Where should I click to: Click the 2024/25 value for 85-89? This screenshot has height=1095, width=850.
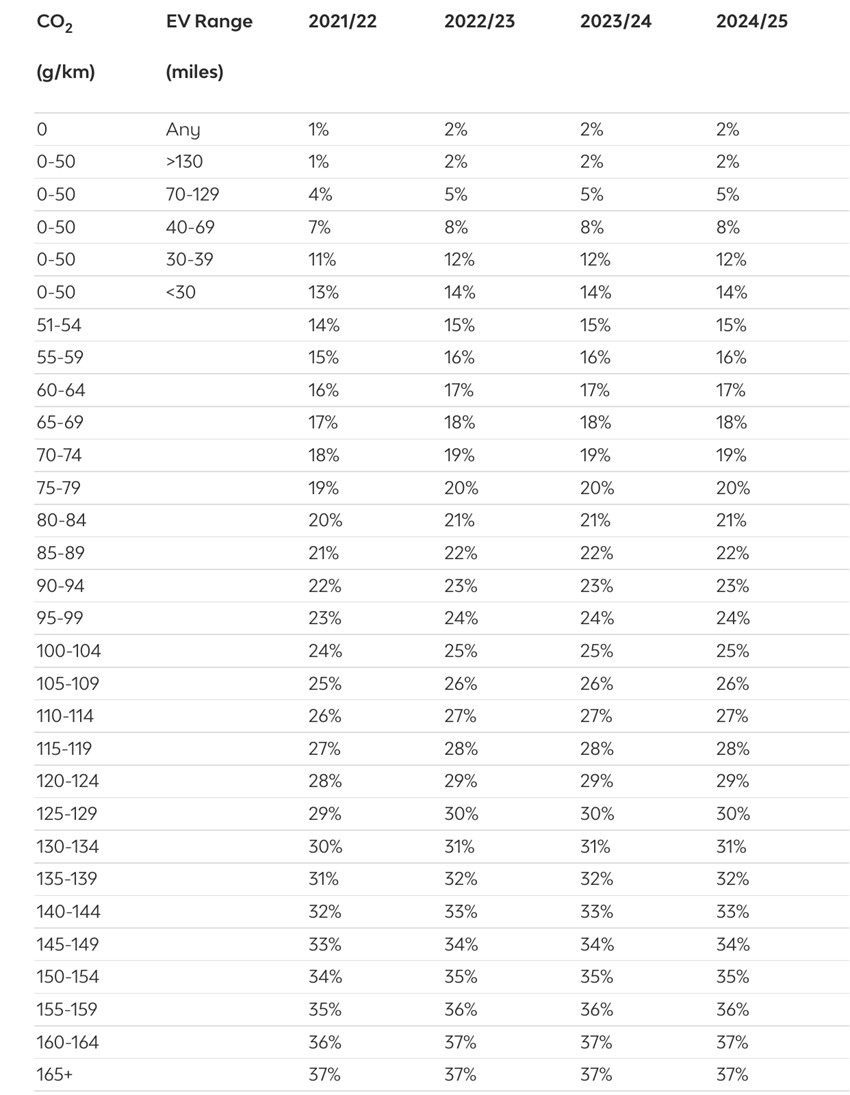(x=733, y=553)
